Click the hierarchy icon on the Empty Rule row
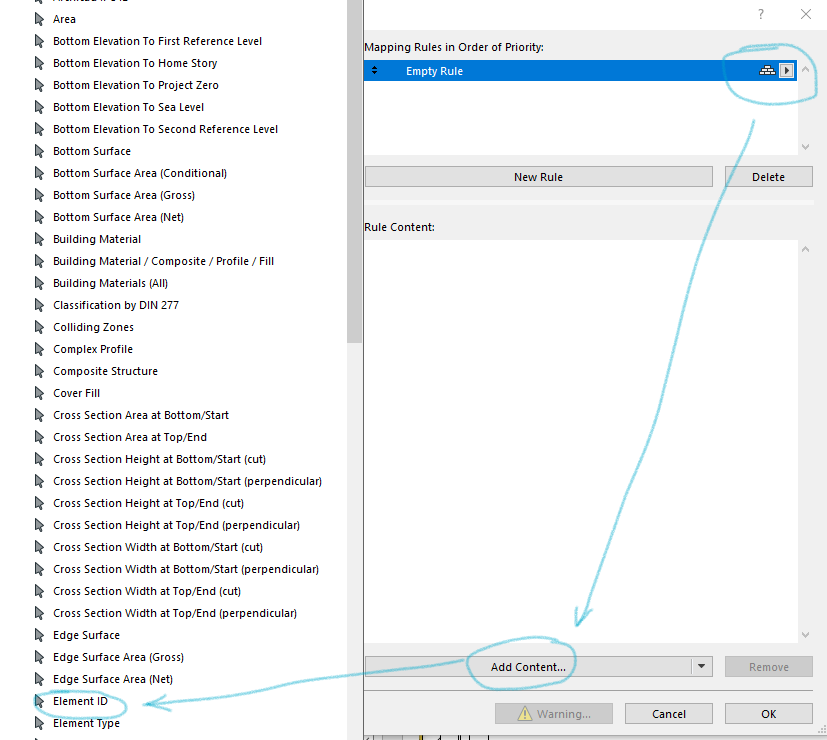This screenshot has width=827, height=740. (x=765, y=70)
